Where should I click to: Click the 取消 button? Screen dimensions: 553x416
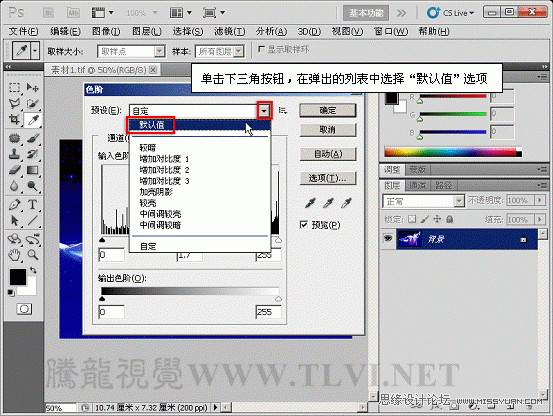click(328, 130)
